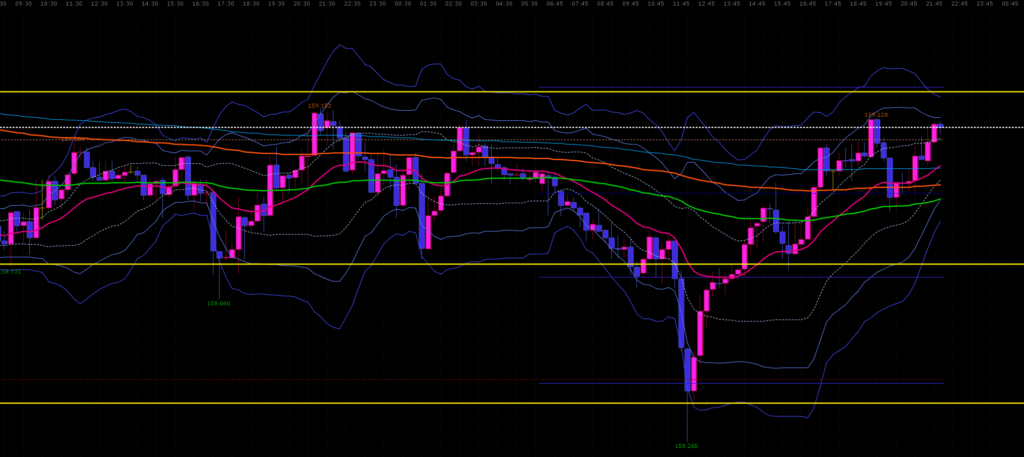Select the 21:30 time axis label
This screenshot has width=1024, height=457.
click(327, 4)
